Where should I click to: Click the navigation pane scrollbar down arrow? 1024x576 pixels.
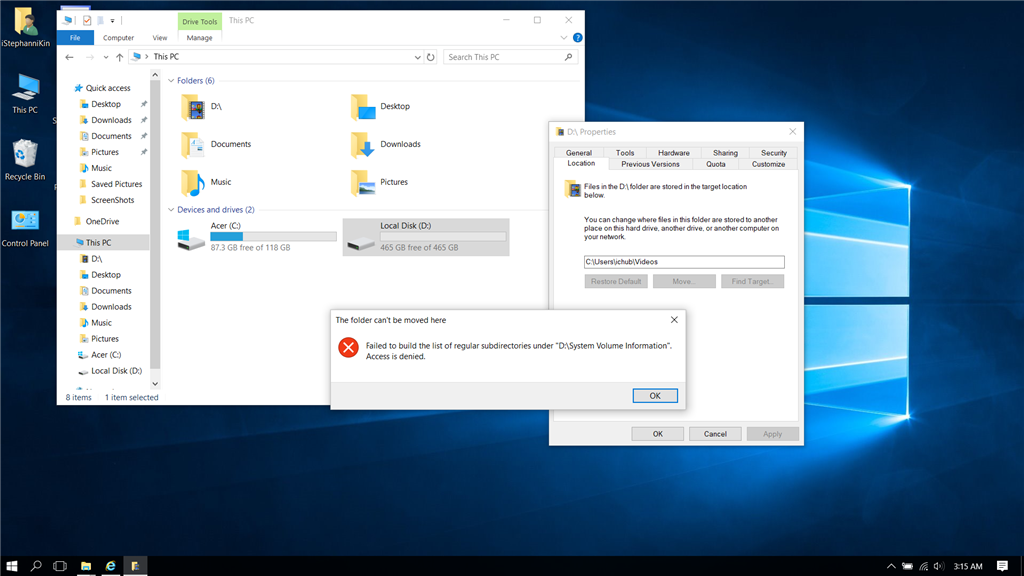(155, 384)
